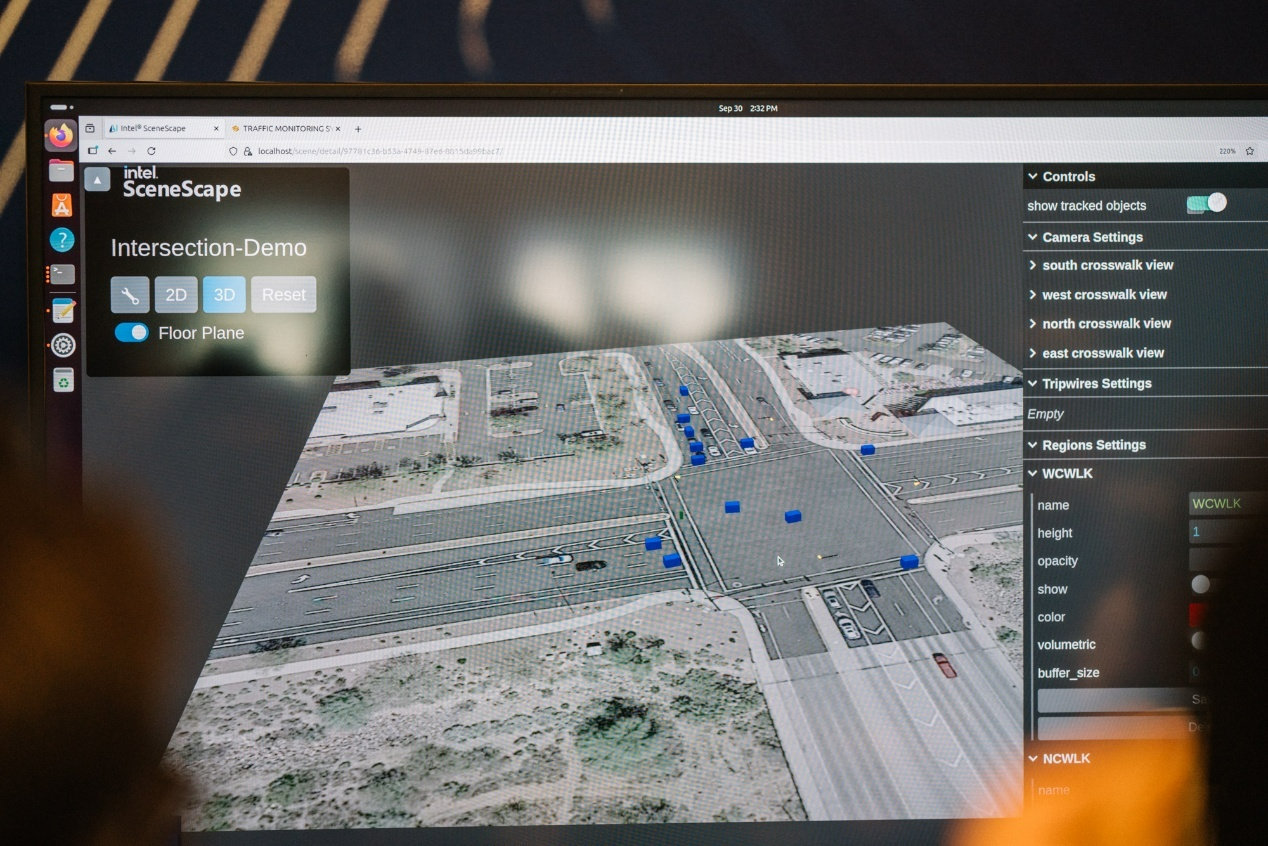Go forward with the browser forward arrow
Viewport: 1268px width, 846px height.
[131, 151]
